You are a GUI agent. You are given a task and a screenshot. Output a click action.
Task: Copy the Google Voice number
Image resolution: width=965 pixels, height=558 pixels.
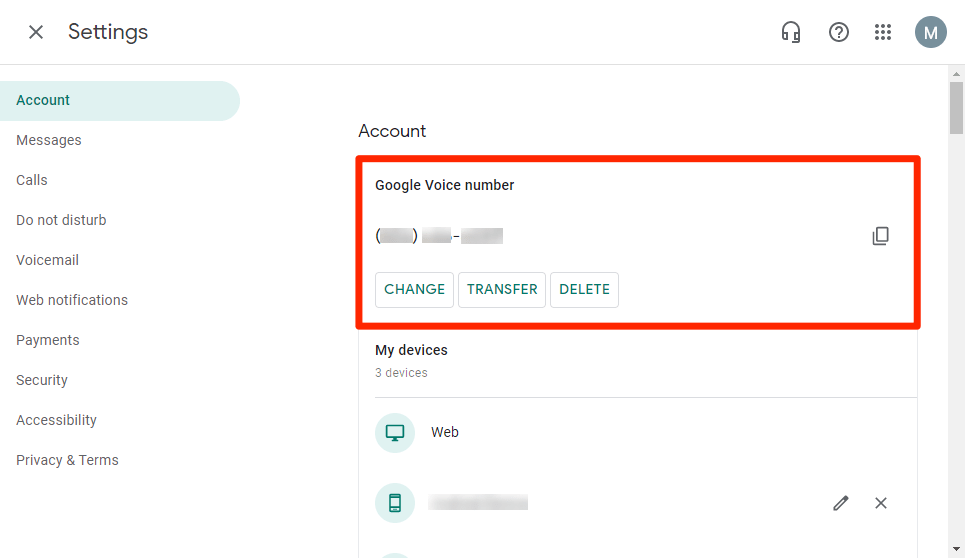point(881,236)
